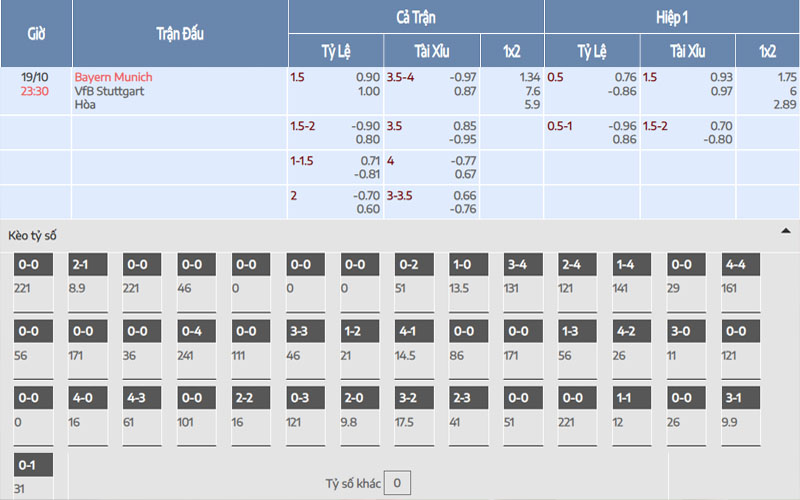Open the Cả Trận header tab
Screen dimensions: 800x500
416,17
